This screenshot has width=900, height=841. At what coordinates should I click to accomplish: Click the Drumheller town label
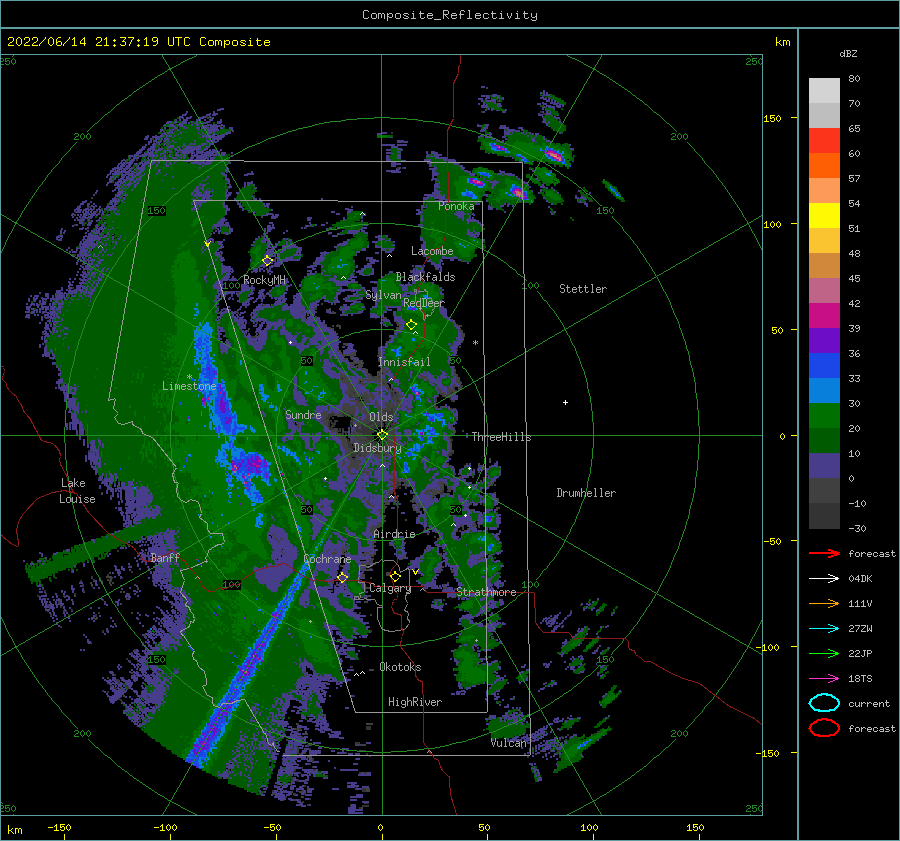[x=586, y=493]
